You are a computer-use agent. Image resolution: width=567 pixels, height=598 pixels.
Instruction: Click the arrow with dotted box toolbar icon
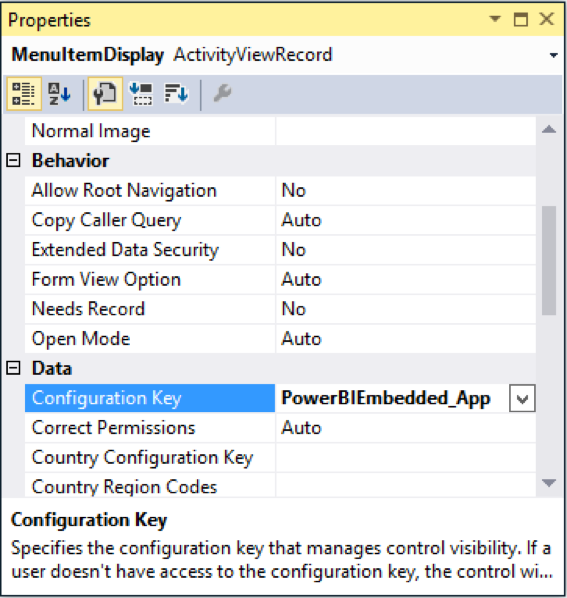point(141,93)
